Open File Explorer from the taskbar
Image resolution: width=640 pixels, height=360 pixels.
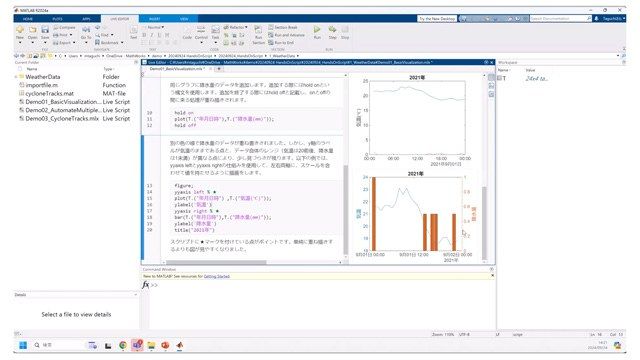pyautogui.click(x=151, y=345)
